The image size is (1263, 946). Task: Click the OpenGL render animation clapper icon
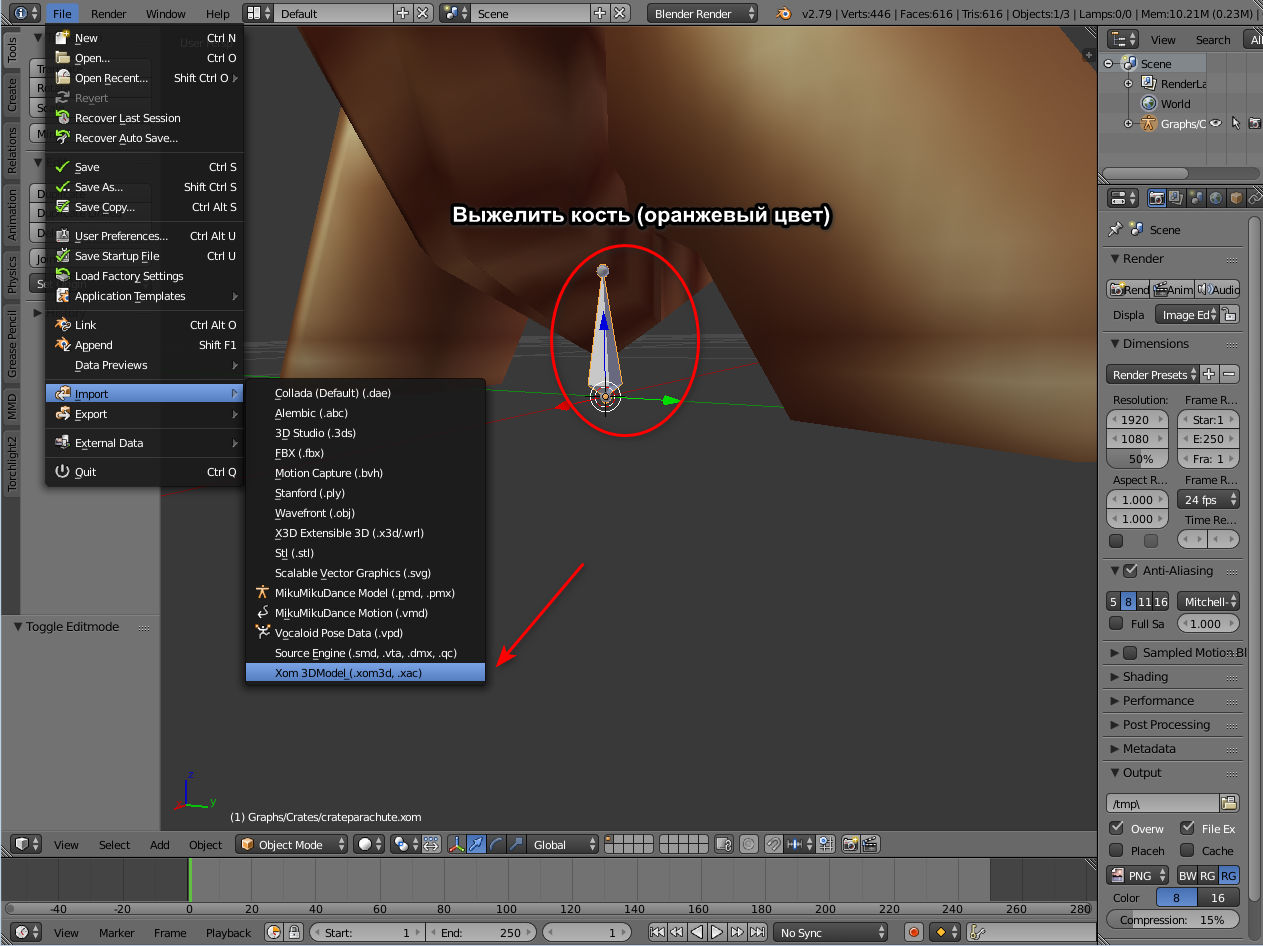click(x=871, y=844)
